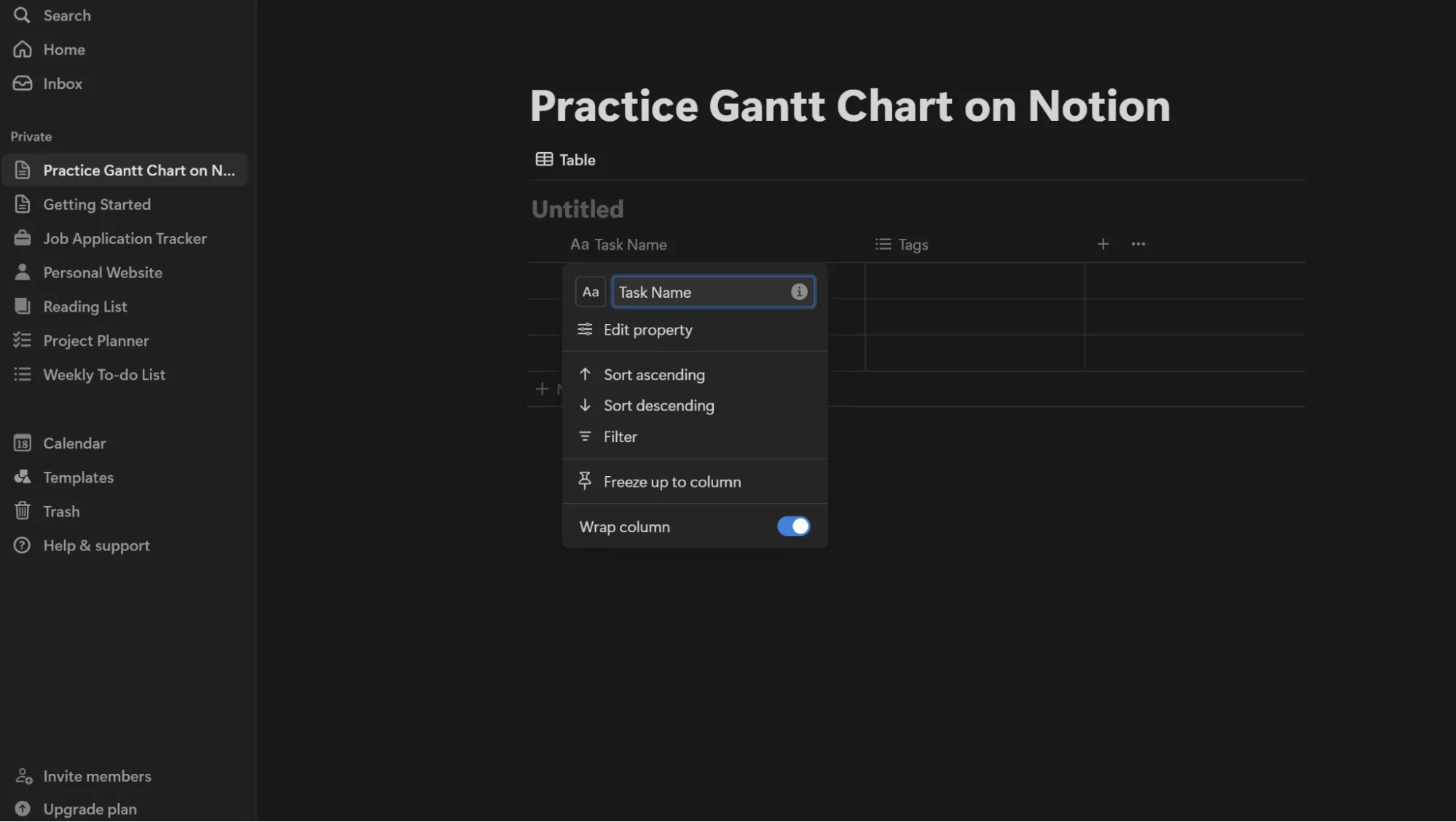Click the plus icon to add new row
1456x822 pixels.
[542, 389]
